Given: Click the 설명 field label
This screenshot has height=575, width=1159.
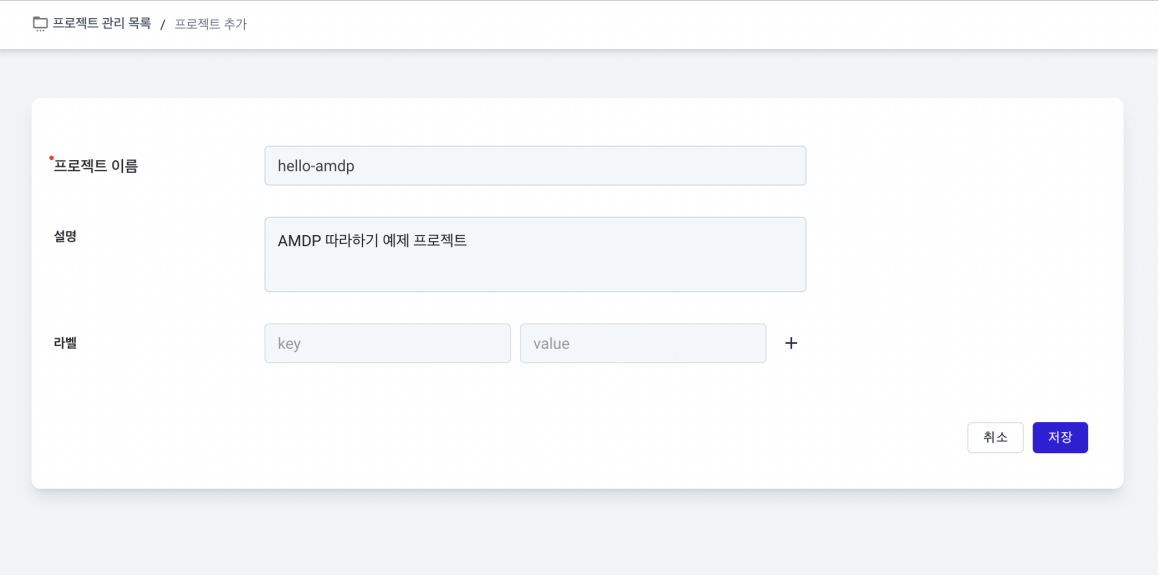Looking at the screenshot, I should coord(65,237).
